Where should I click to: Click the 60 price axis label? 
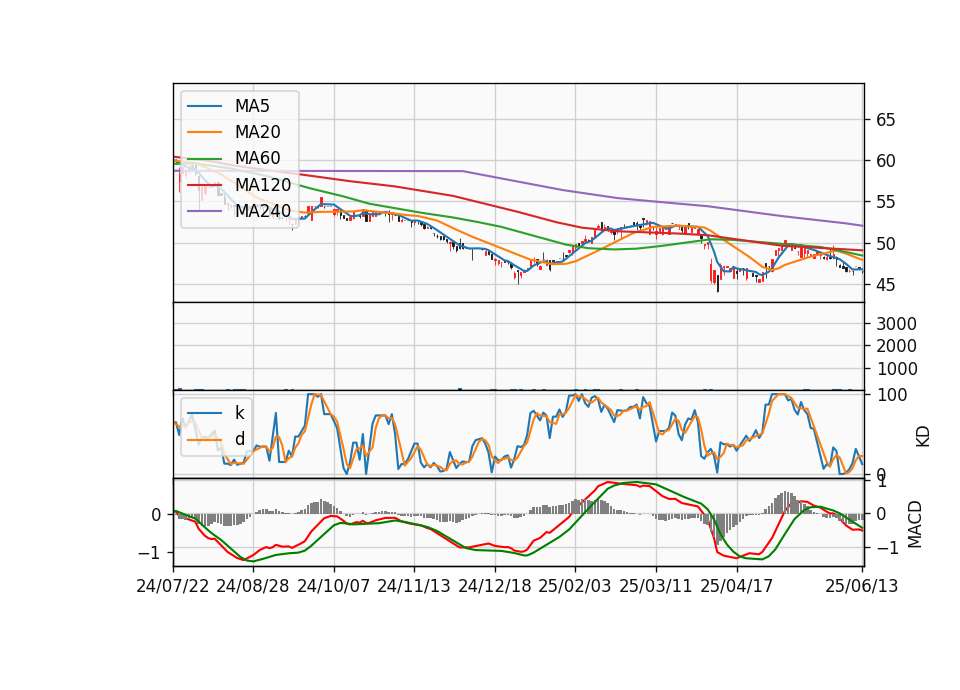(885, 161)
